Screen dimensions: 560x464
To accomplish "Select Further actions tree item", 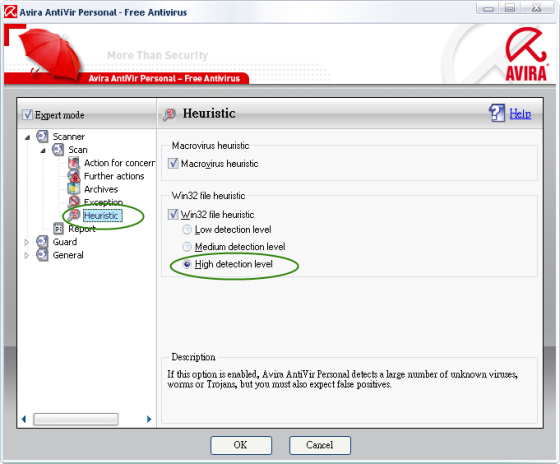I will (x=114, y=176).
